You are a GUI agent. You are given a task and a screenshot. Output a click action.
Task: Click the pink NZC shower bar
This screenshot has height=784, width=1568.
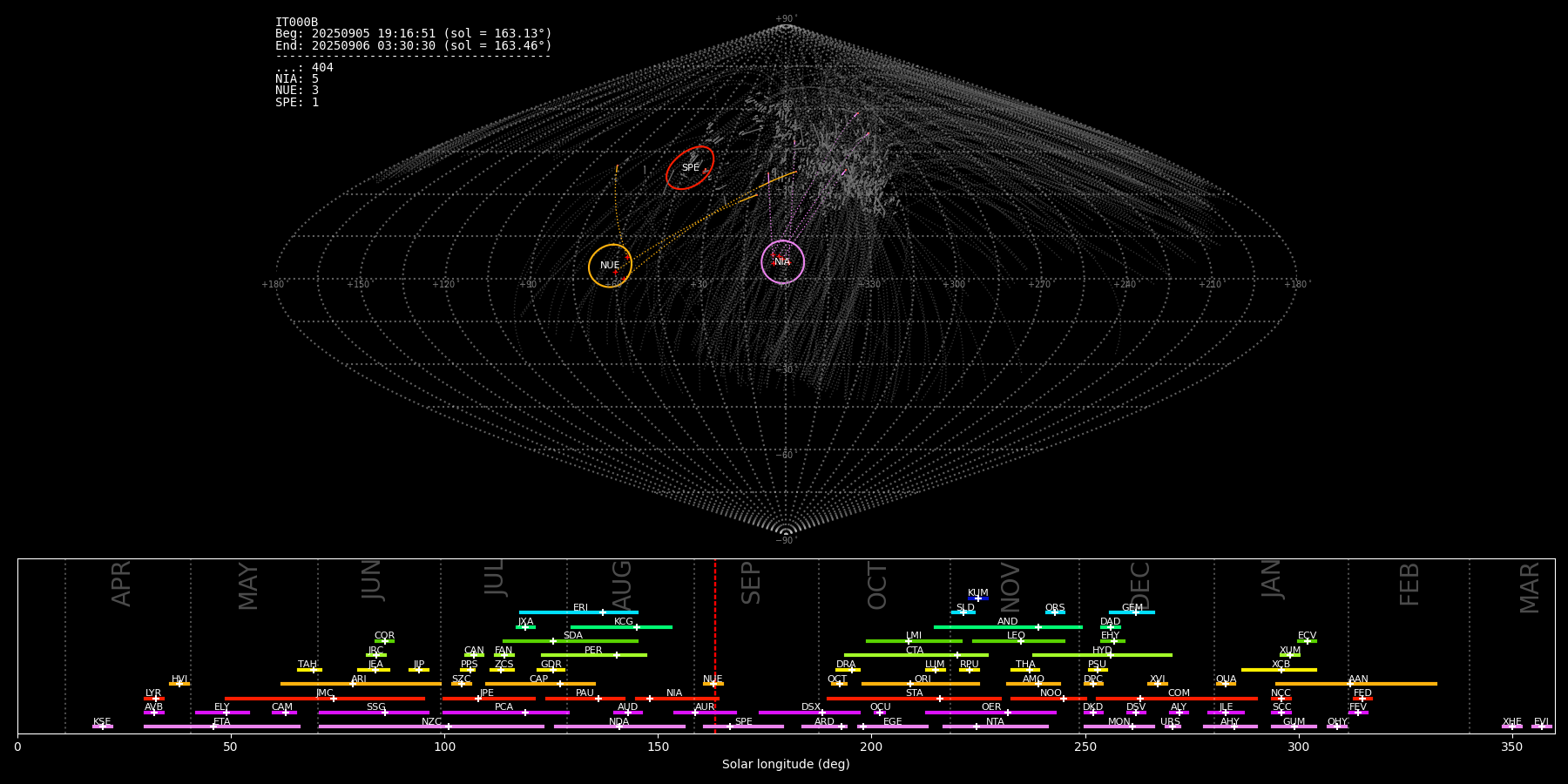pos(431,727)
